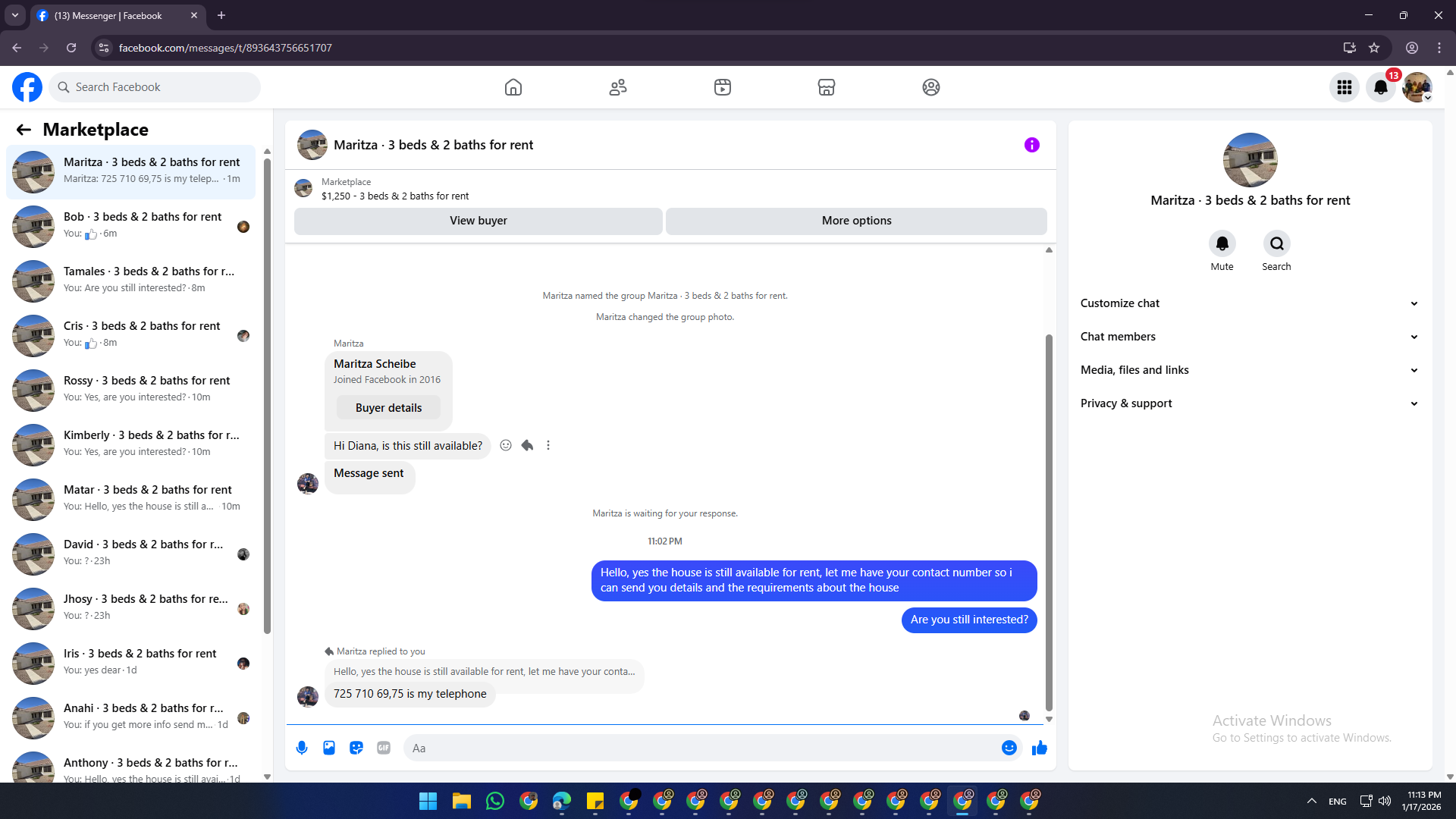Screen dimensions: 1456x819
Task: Go to Facebook Home tab
Action: coord(513,87)
